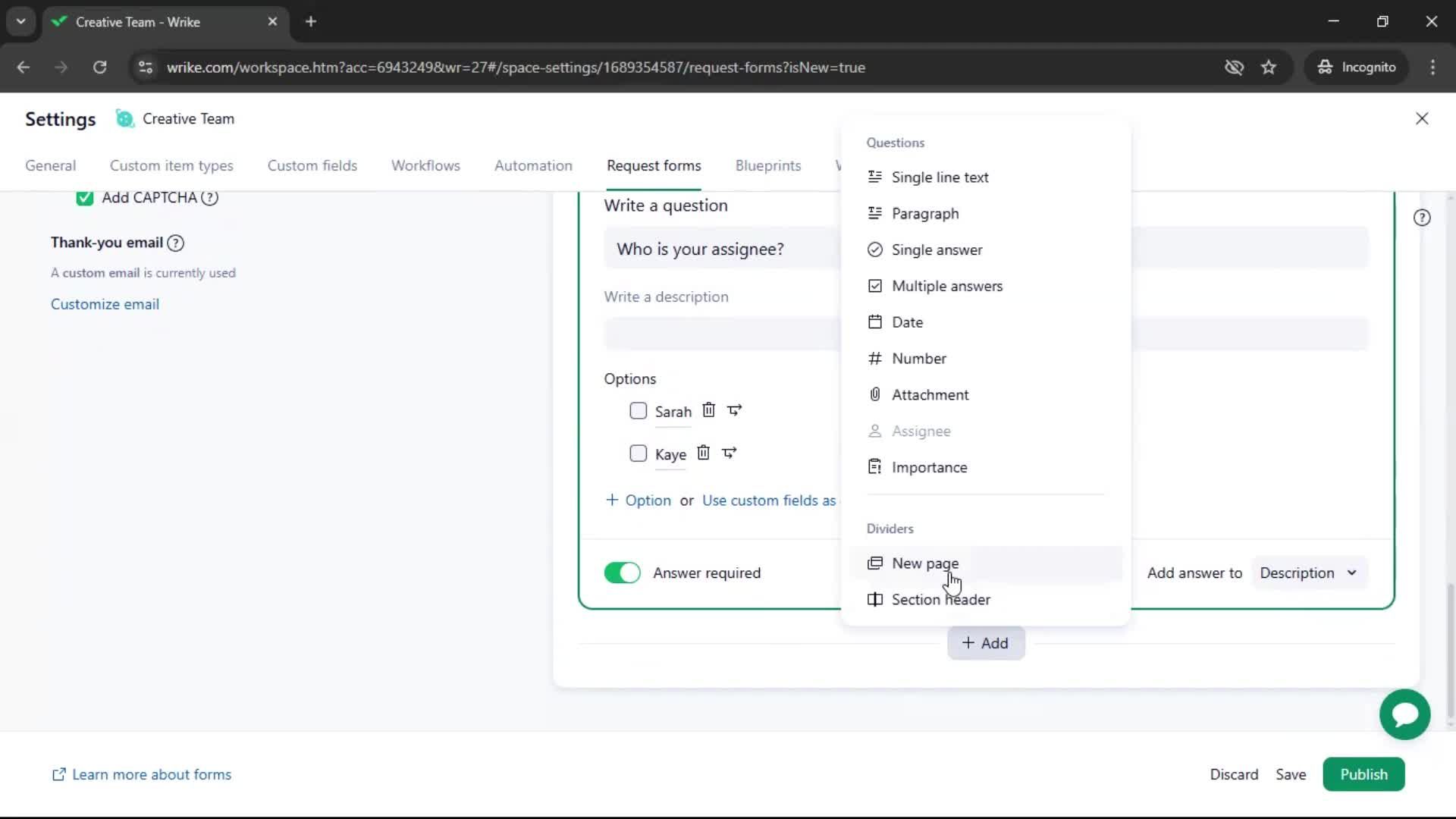
Task: Reload the page
Action: tap(99, 67)
